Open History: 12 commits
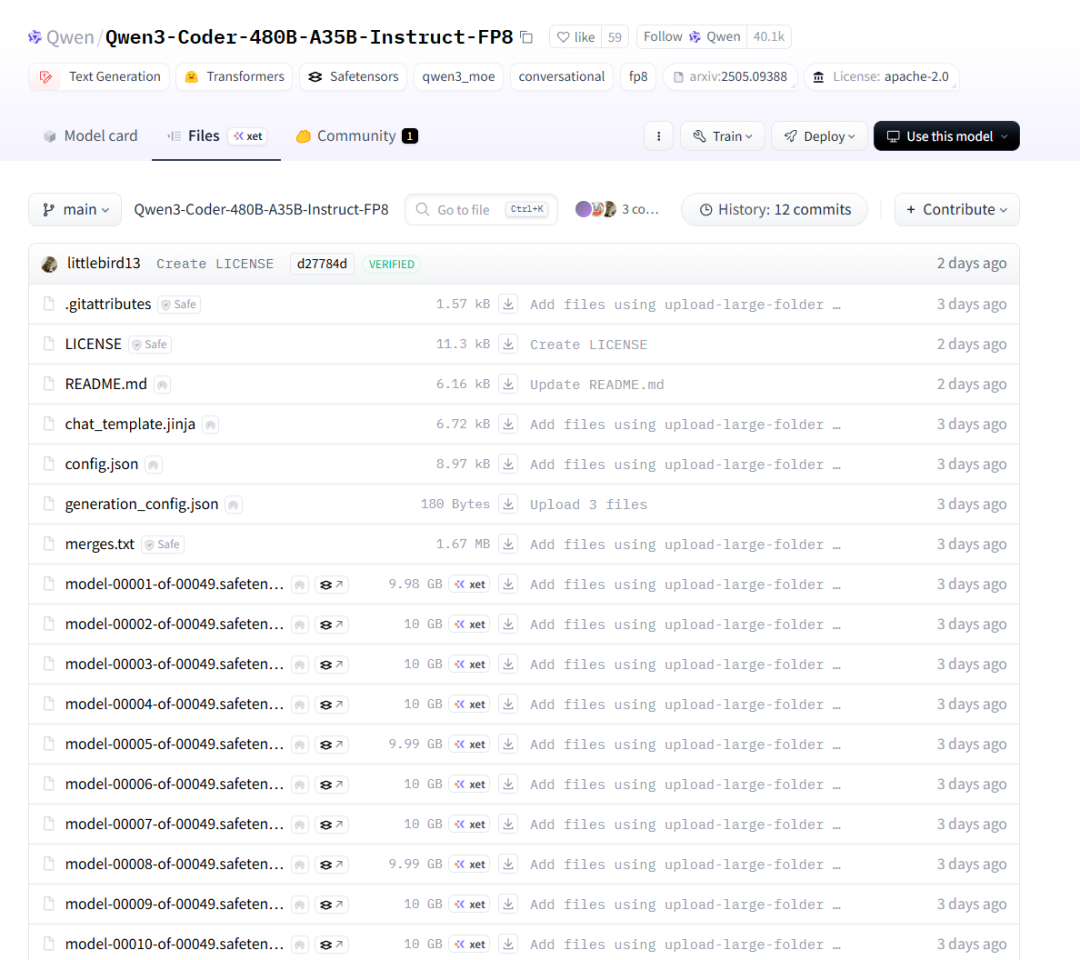 click(774, 209)
